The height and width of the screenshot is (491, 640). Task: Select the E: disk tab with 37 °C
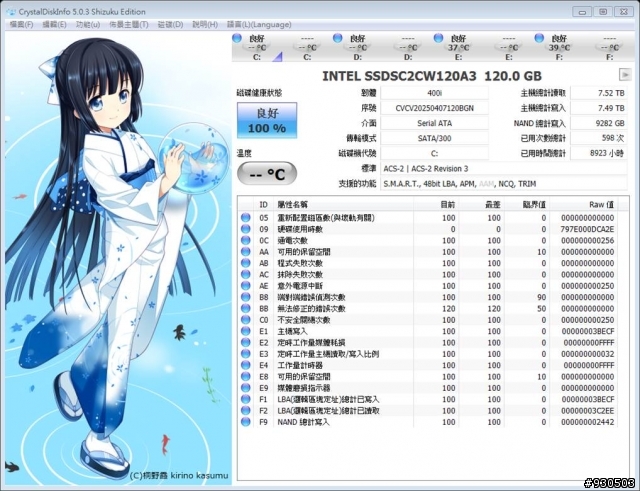pos(458,47)
